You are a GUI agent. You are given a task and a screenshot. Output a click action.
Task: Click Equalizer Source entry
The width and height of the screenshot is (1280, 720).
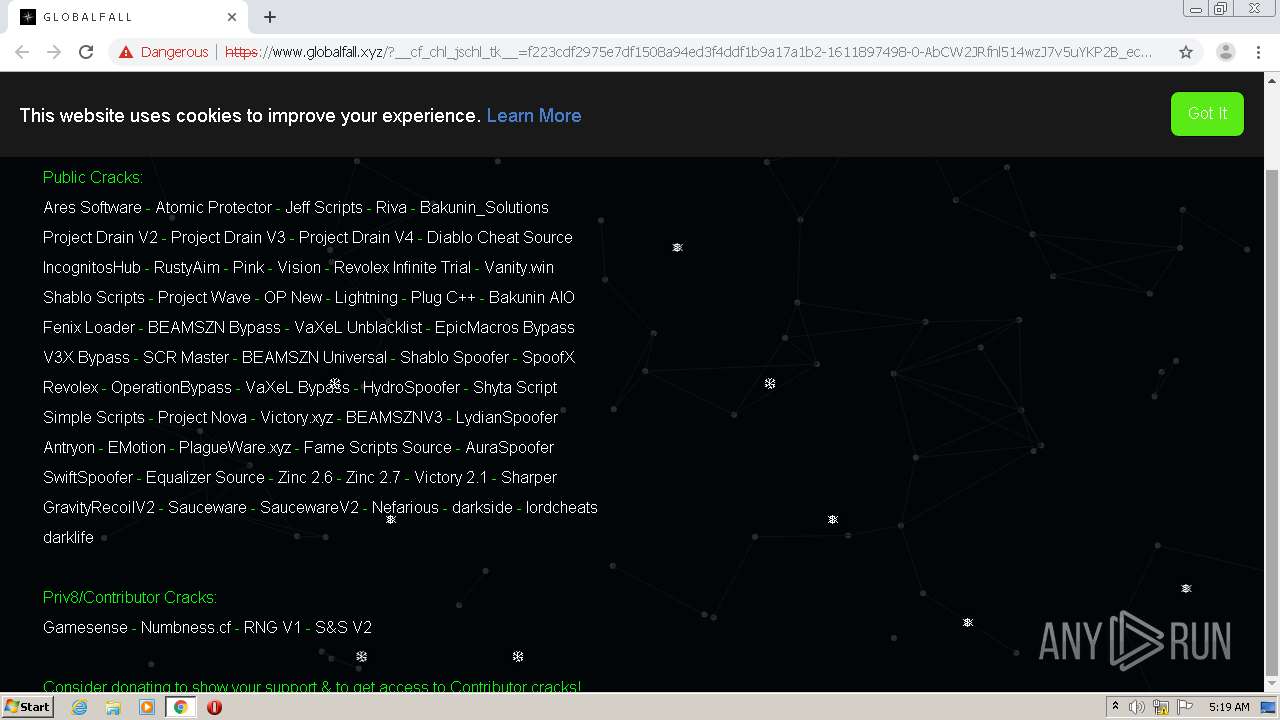pyautogui.click(x=205, y=477)
